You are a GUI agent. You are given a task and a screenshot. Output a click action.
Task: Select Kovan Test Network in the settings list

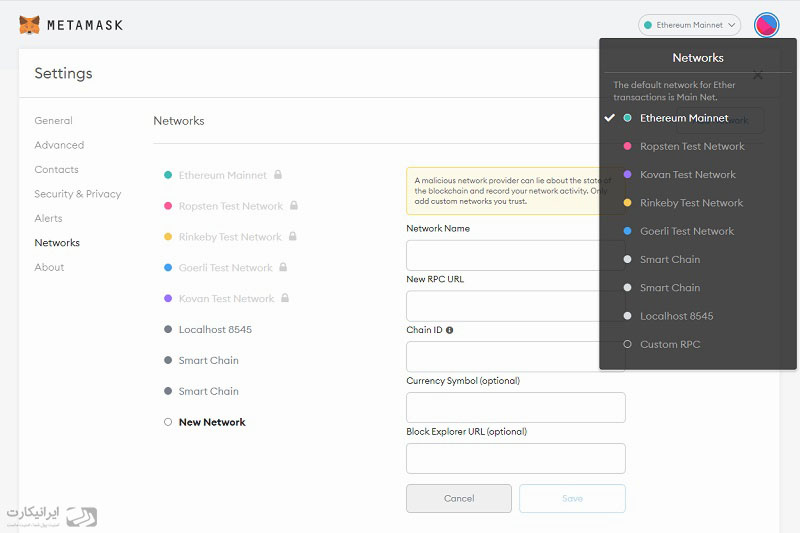[227, 298]
